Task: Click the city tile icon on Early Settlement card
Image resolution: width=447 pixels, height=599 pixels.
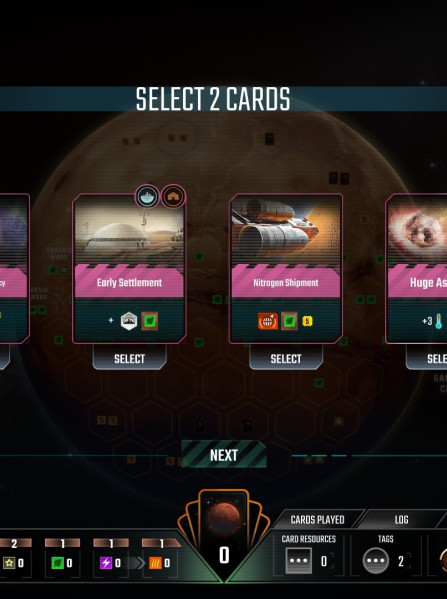Action: [x=129, y=321]
